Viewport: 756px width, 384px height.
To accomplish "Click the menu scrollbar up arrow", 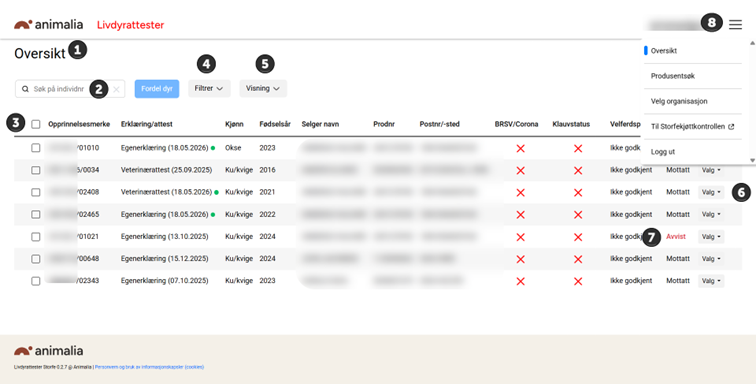I will 752,43.
